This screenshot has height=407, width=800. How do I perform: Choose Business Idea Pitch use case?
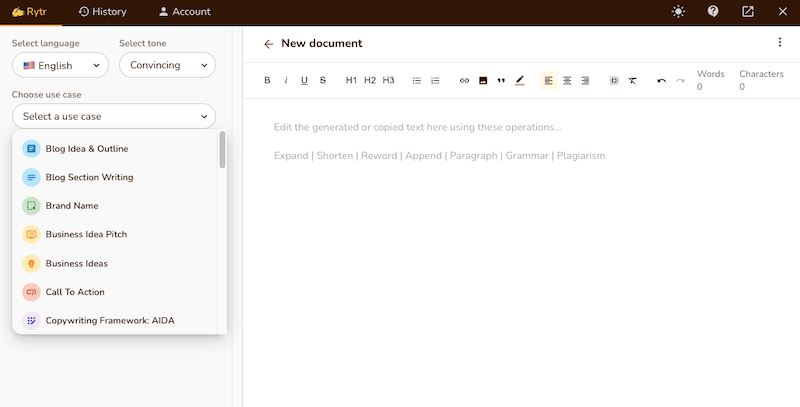point(115,235)
